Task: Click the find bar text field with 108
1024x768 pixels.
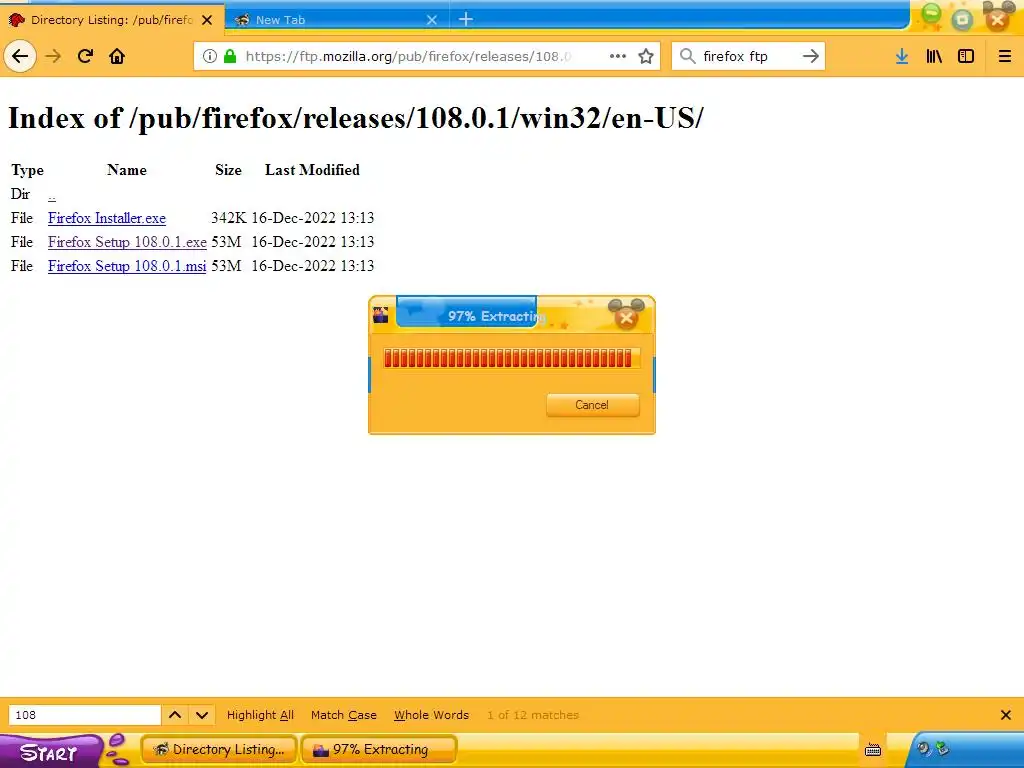Action: pyautogui.click(x=85, y=715)
